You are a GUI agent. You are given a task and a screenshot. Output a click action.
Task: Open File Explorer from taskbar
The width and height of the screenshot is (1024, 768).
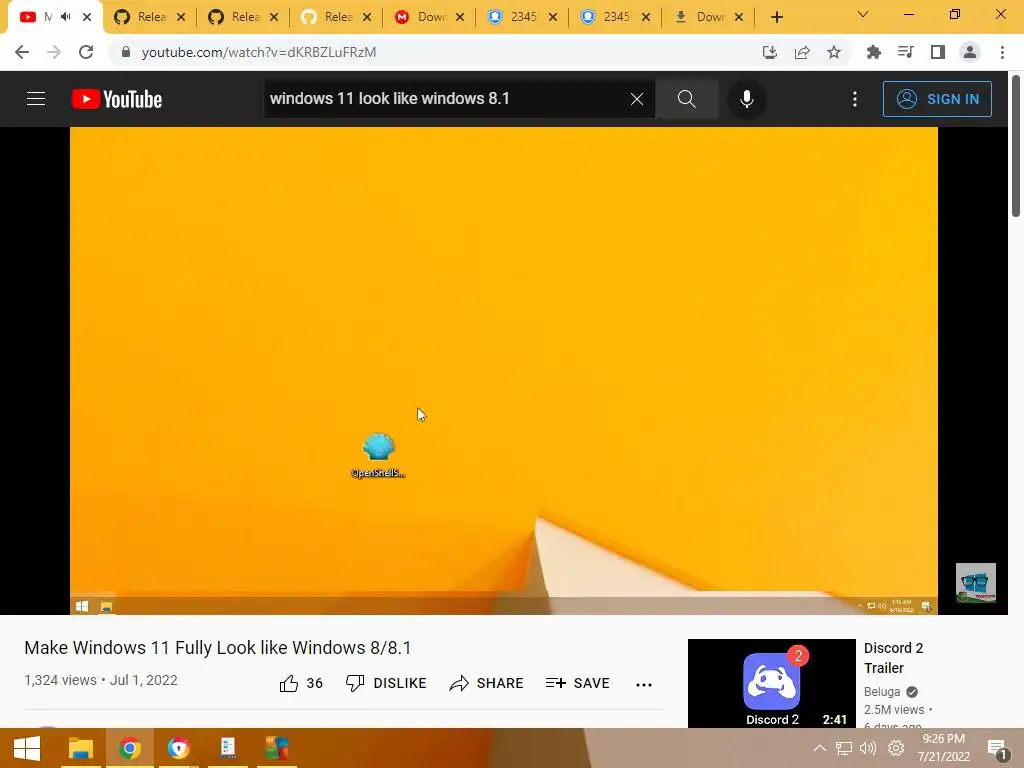[81, 748]
